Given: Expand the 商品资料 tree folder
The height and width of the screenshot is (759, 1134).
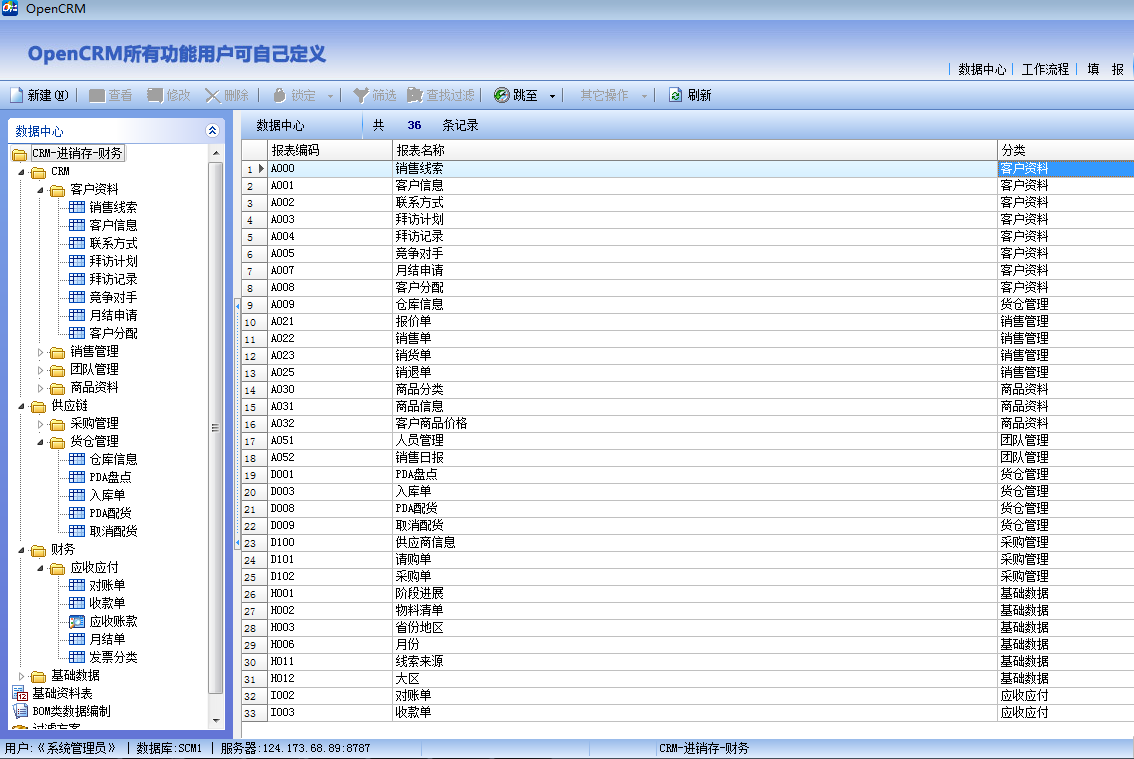Looking at the screenshot, I should click(x=40, y=389).
